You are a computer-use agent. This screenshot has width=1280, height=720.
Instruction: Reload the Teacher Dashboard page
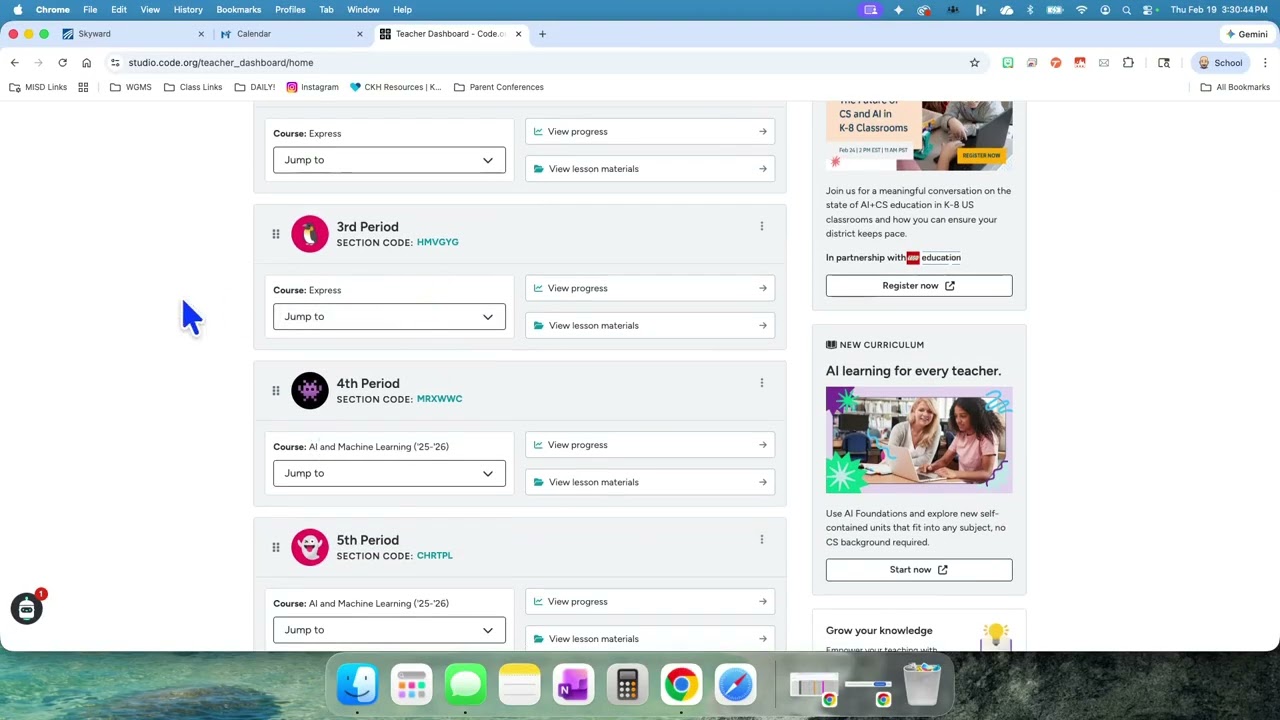click(62, 63)
